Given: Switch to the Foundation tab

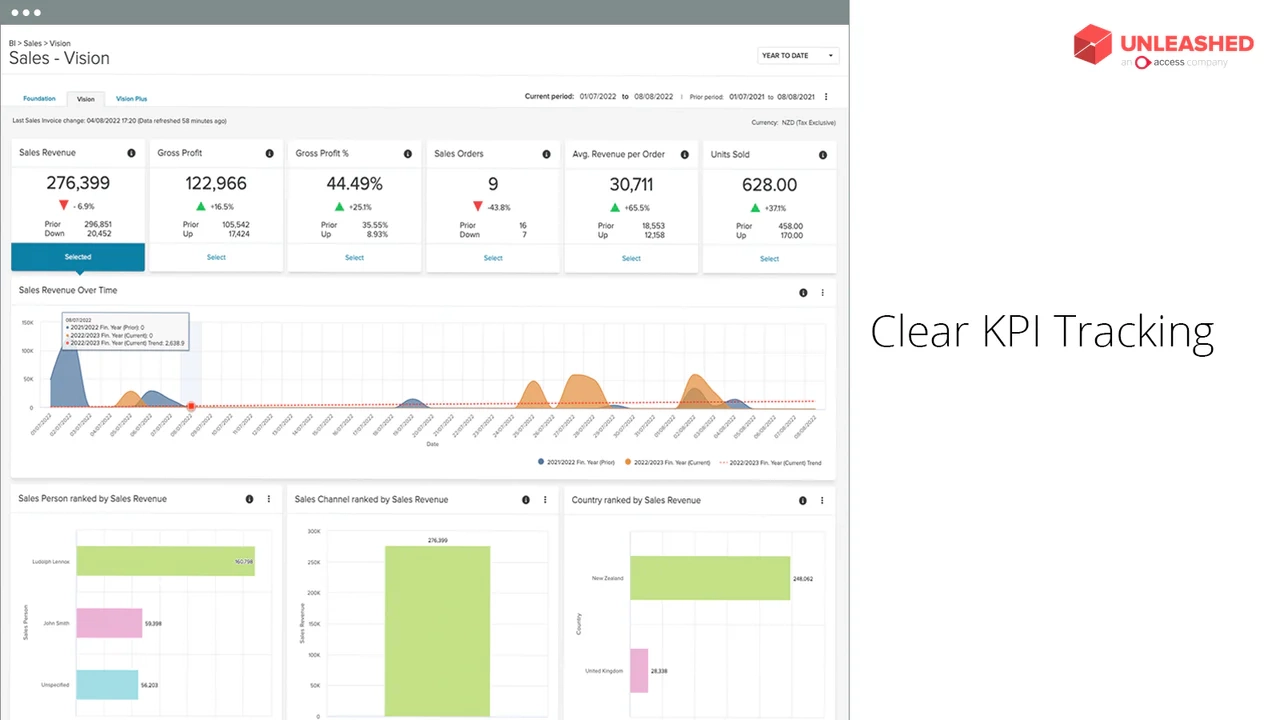Looking at the screenshot, I should [39, 99].
